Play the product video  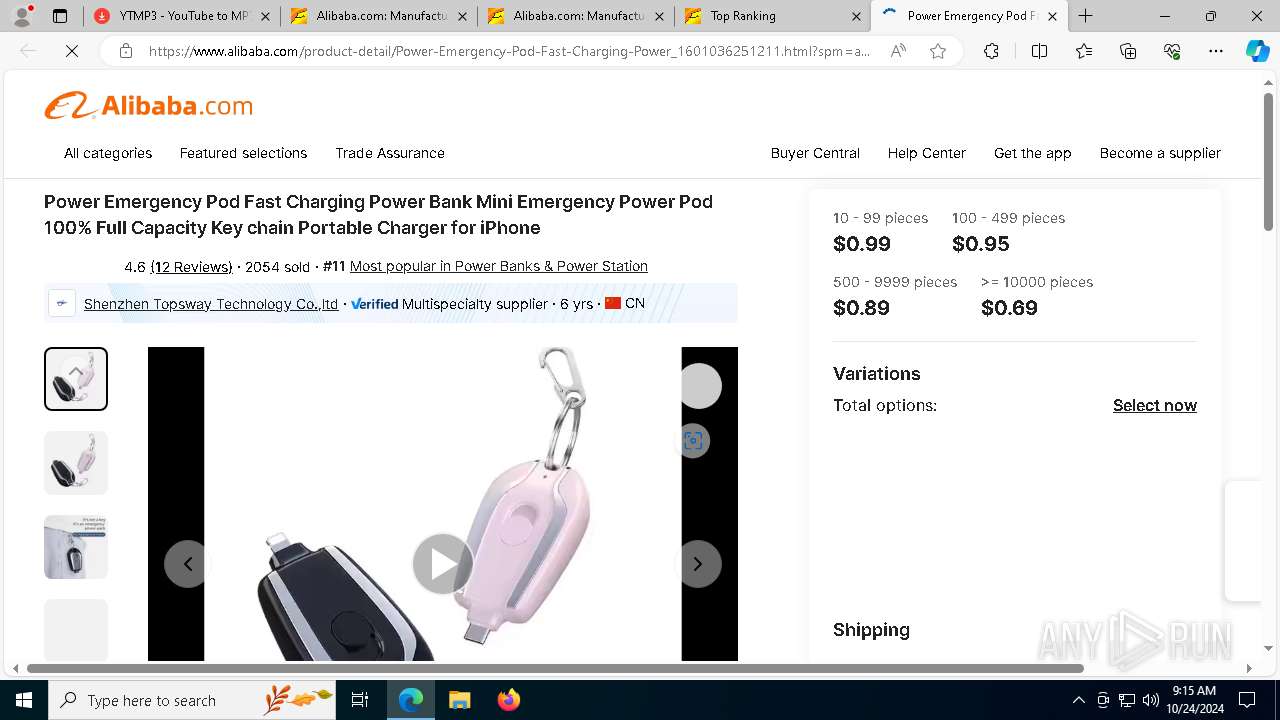[442, 564]
